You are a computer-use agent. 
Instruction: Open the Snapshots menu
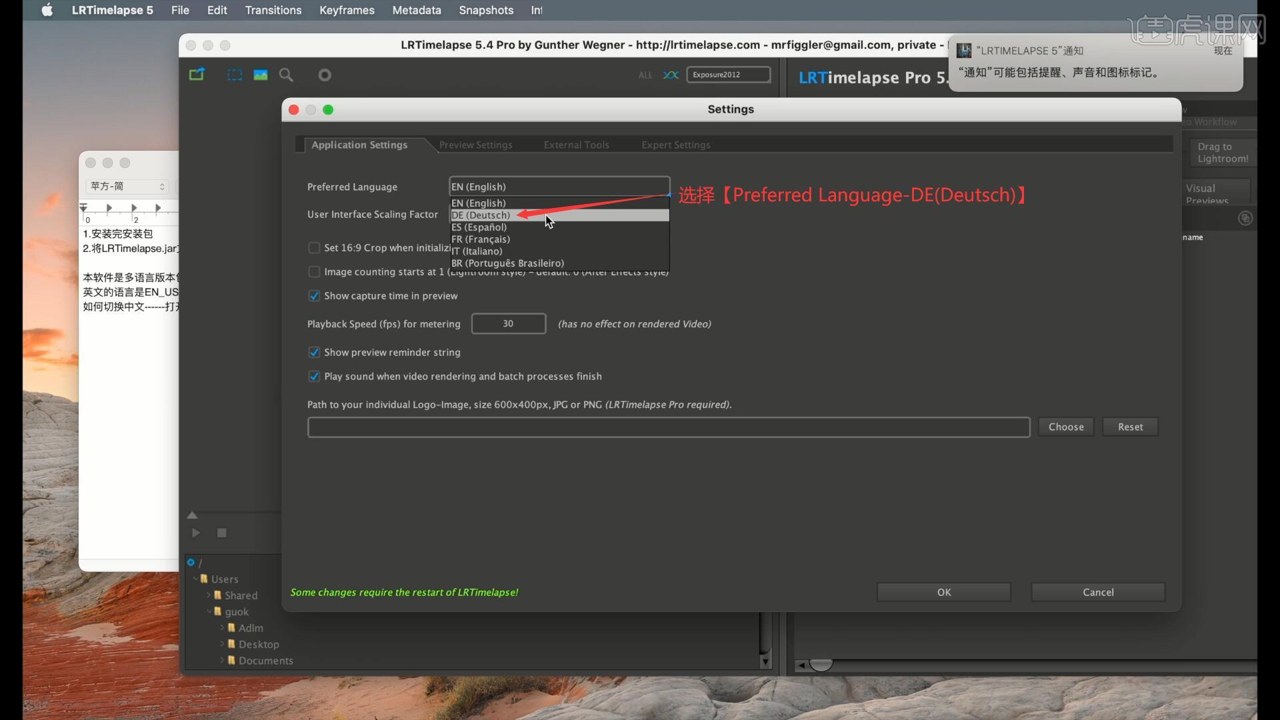coord(486,10)
